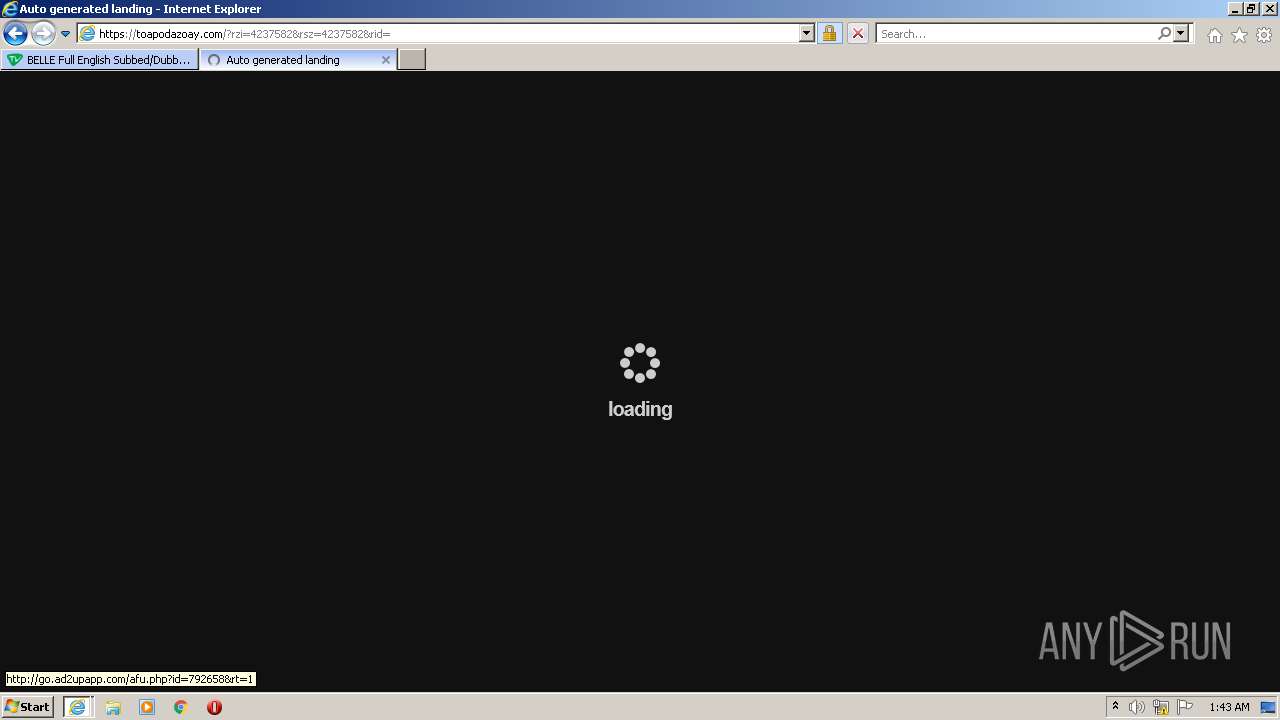Open the recent pages dropdown arrow
The image size is (1280, 720).
[x=65, y=34]
